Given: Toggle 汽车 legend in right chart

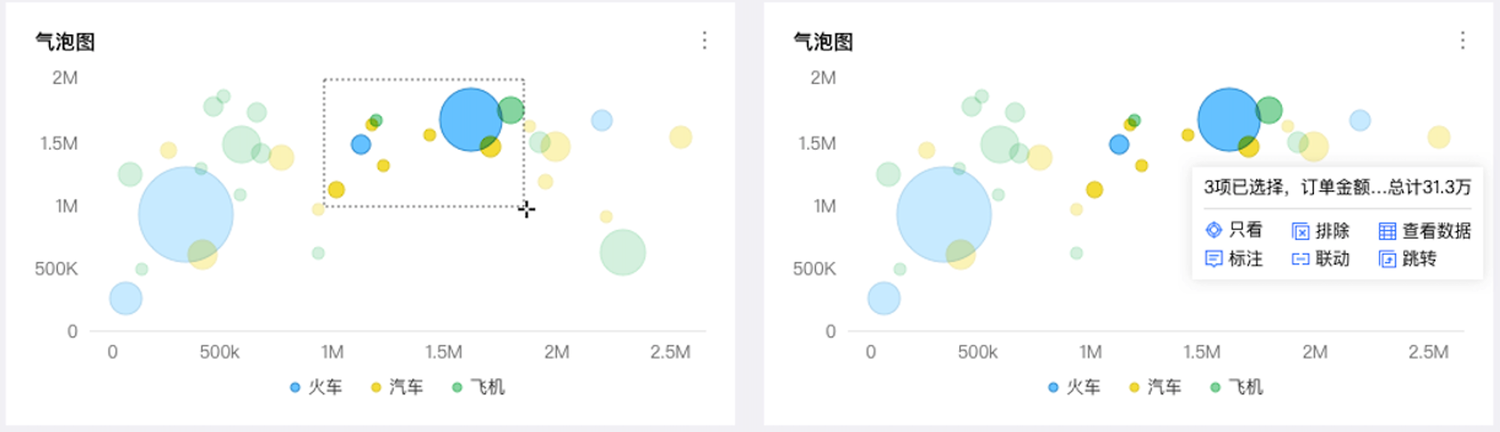Looking at the screenshot, I should (x=1155, y=387).
